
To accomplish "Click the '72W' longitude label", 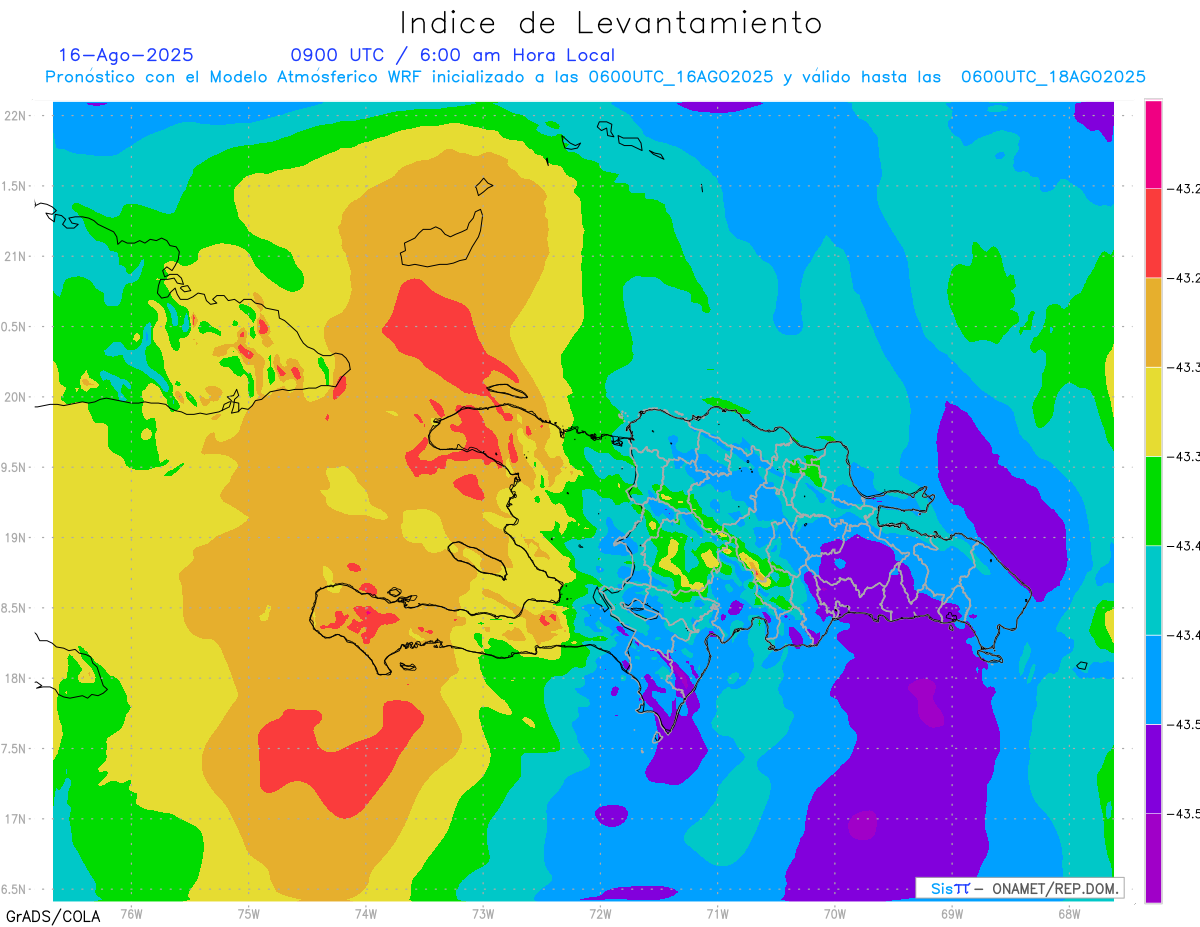I will (x=600, y=913).
